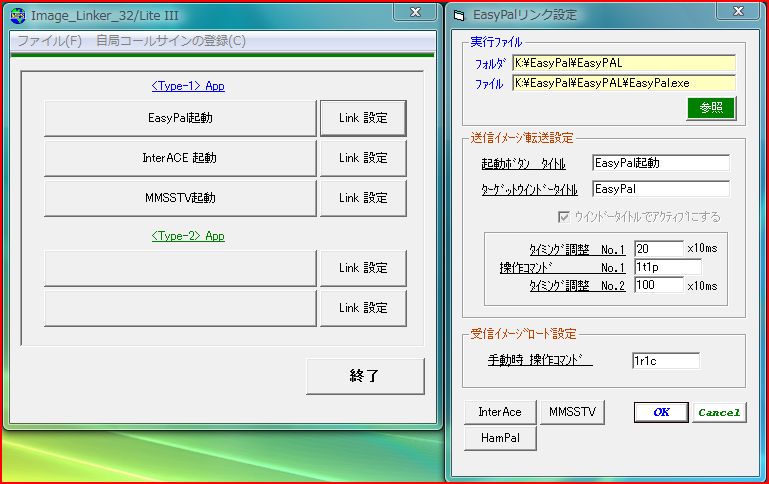Open Link 設定 next to MMSSTV起動
769x484 pixels.
point(363,198)
